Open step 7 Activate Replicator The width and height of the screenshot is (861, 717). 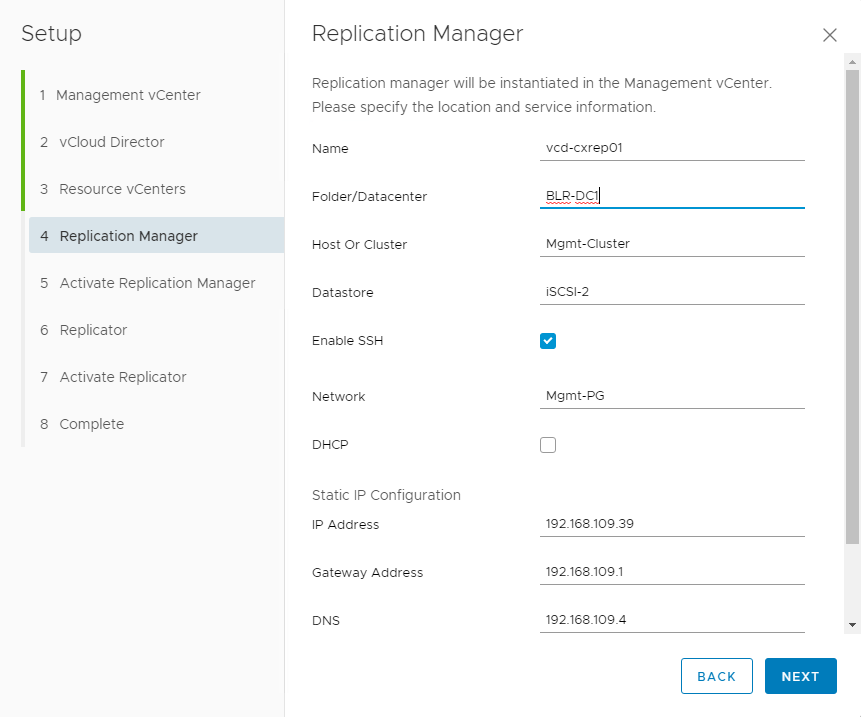(123, 377)
